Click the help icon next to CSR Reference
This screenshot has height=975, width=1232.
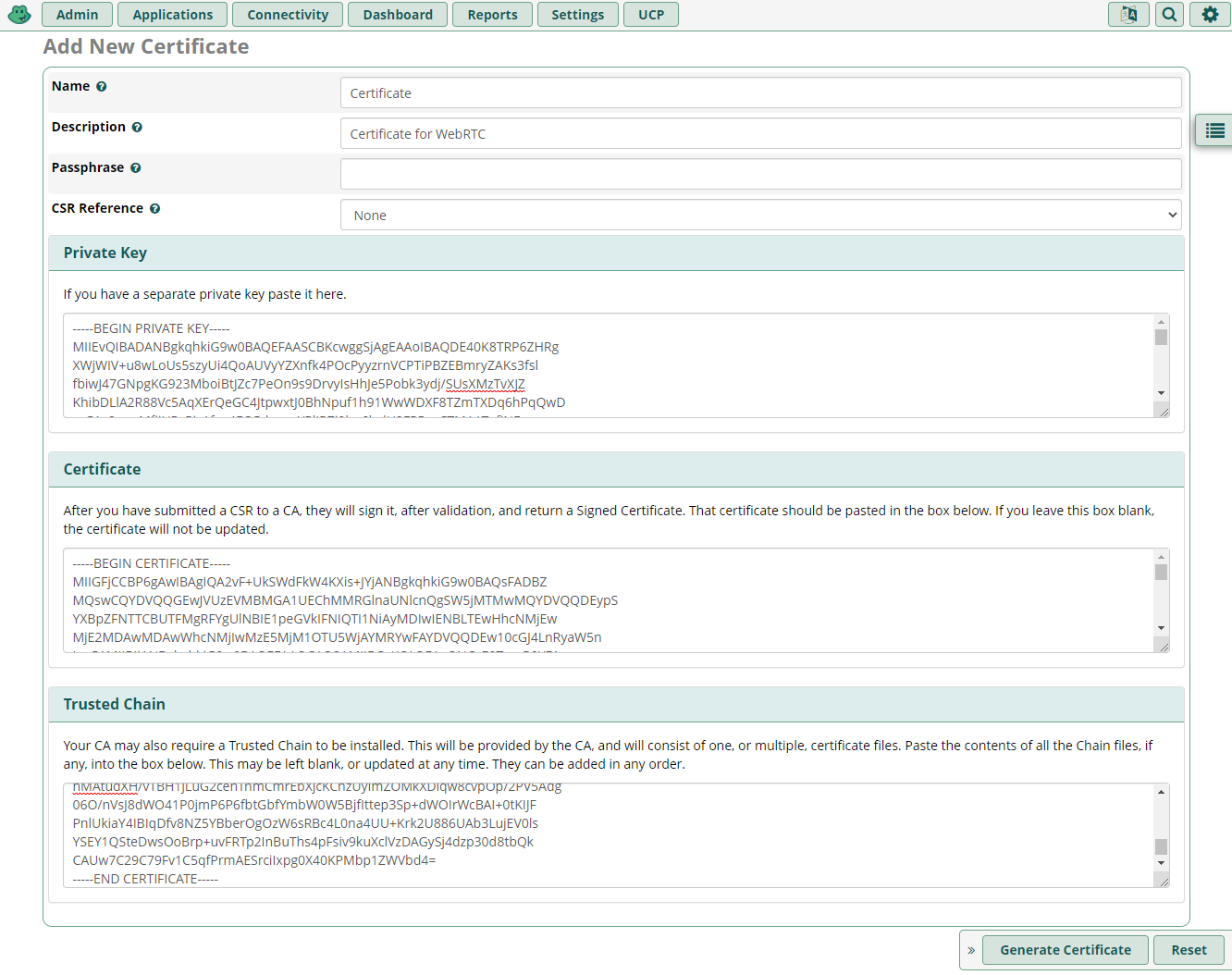tap(155, 208)
